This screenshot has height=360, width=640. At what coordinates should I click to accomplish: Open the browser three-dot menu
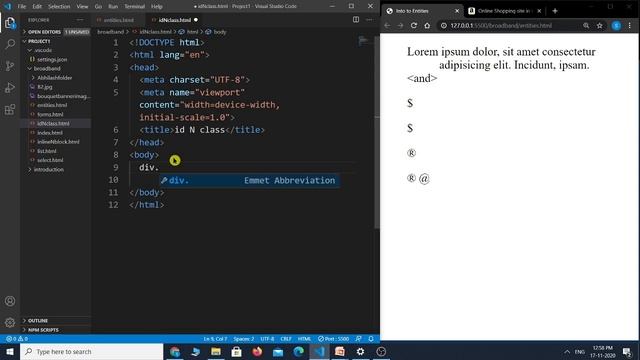pyautogui.click(x=630, y=25)
